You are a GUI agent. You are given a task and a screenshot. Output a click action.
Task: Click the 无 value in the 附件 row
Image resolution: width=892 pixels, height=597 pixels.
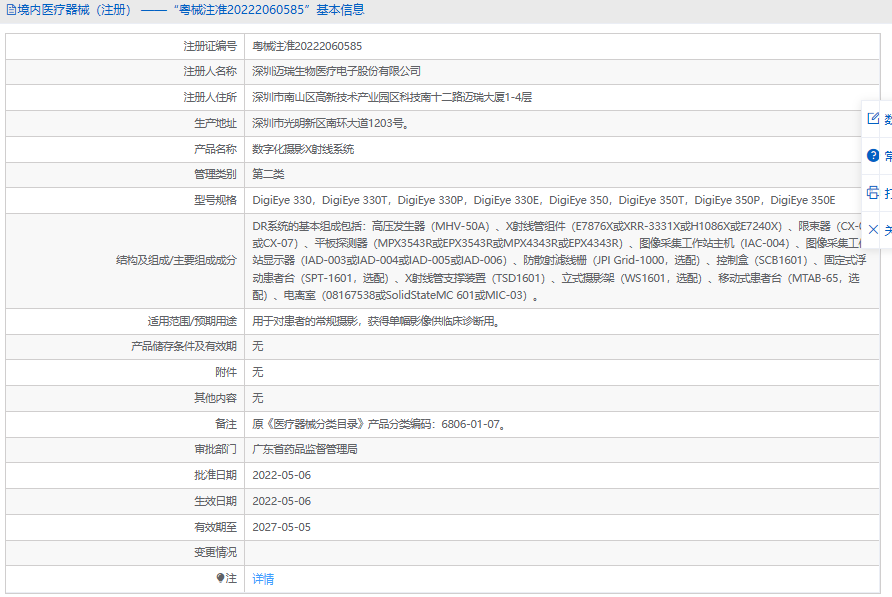[258, 372]
